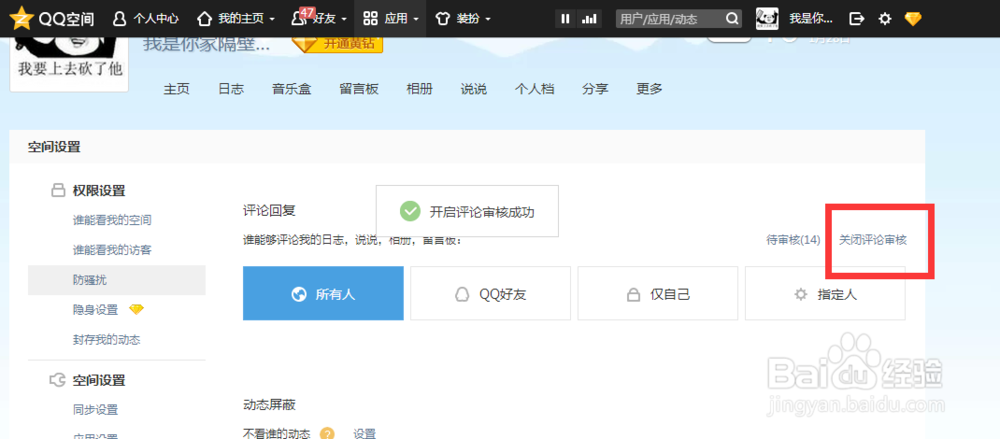
Task: Click the yellow diamond icon in top bar
Action: [912, 18]
